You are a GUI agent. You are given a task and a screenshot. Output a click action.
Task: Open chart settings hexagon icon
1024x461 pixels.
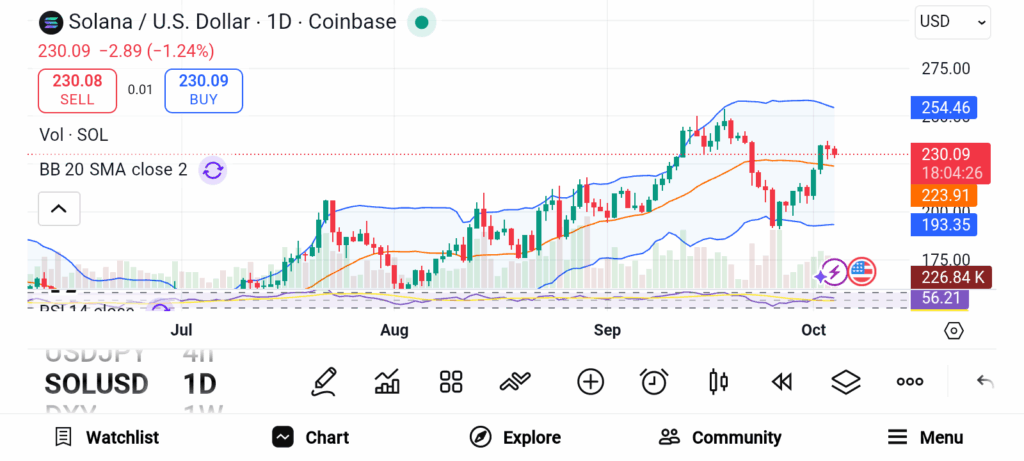click(x=953, y=330)
